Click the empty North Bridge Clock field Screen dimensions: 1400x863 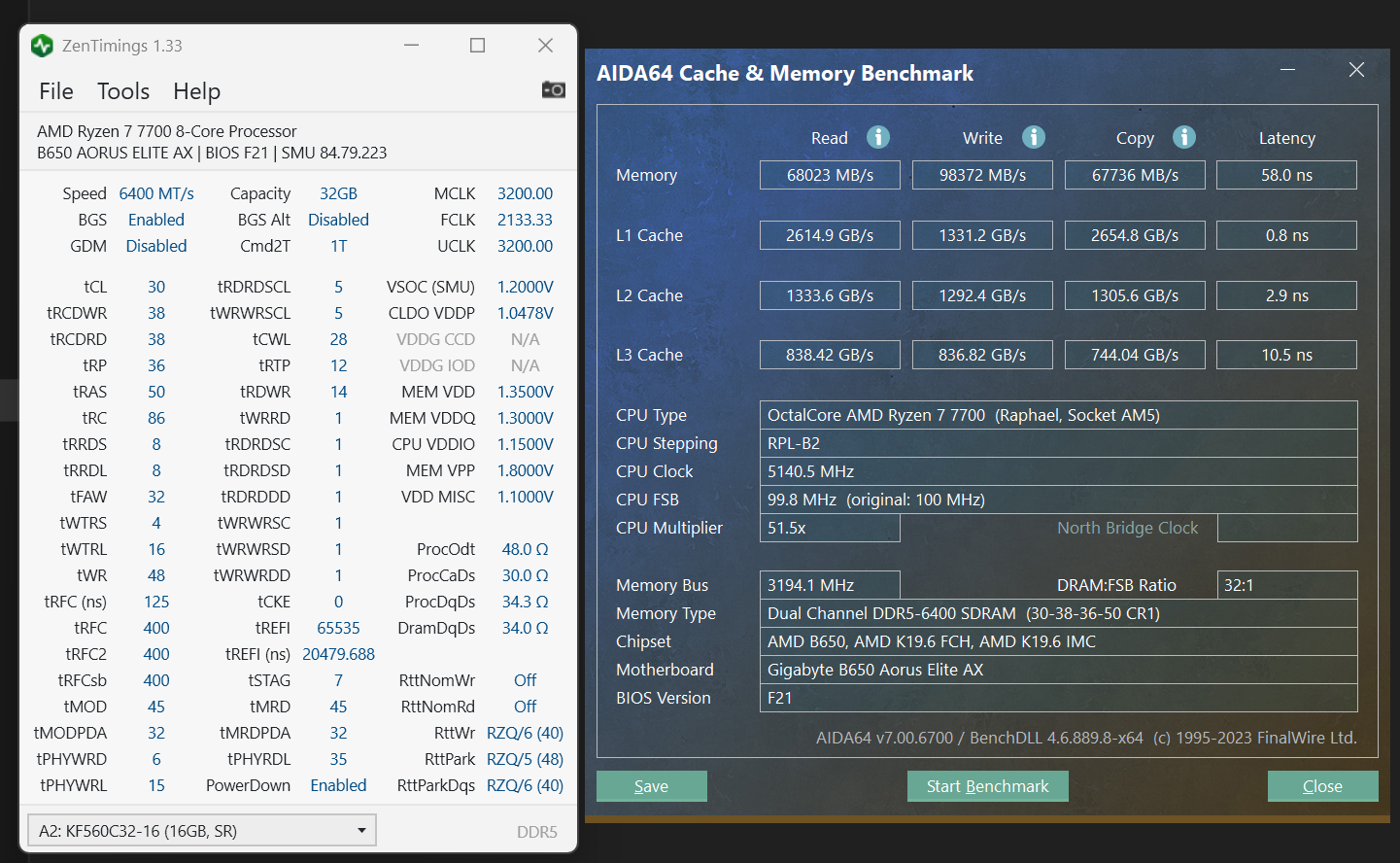click(x=1286, y=528)
